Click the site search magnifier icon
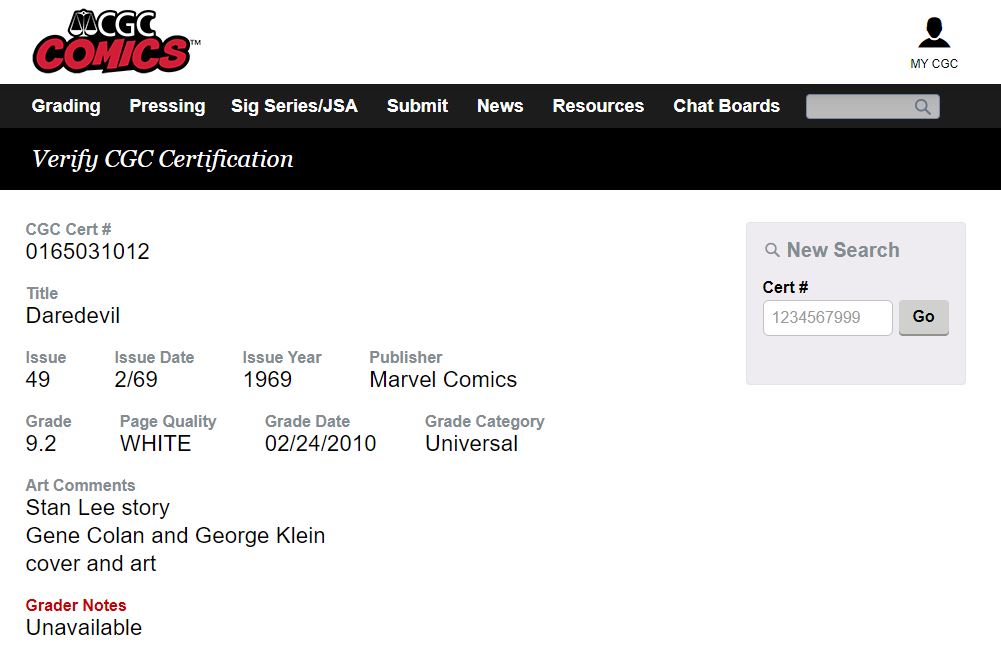This screenshot has height=652, width=1001. pyautogui.click(x=922, y=107)
